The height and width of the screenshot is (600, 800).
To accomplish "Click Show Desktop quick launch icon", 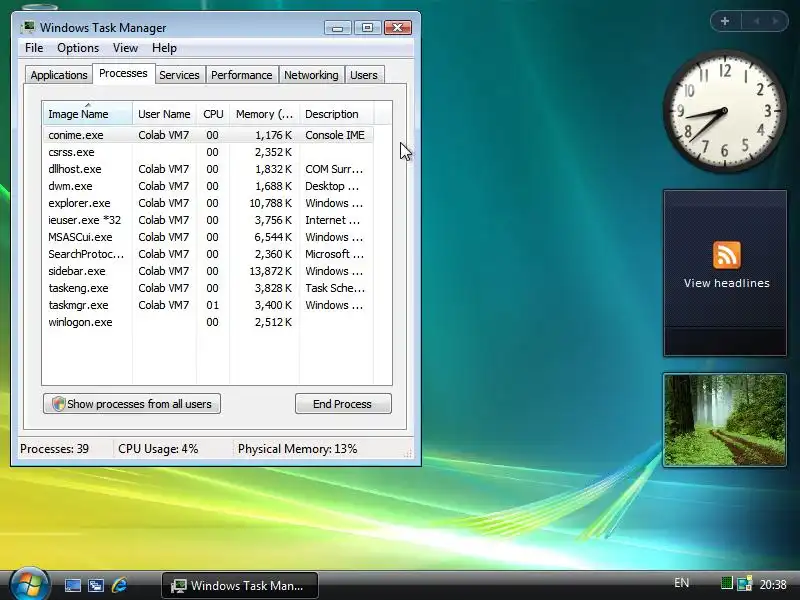I will coord(72,585).
